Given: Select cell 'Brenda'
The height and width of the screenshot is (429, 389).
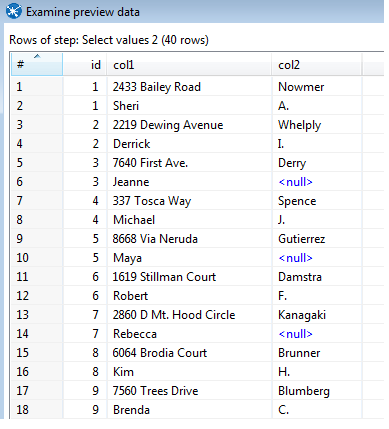Looking at the screenshot, I should pyautogui.click(x=189, y=410).
